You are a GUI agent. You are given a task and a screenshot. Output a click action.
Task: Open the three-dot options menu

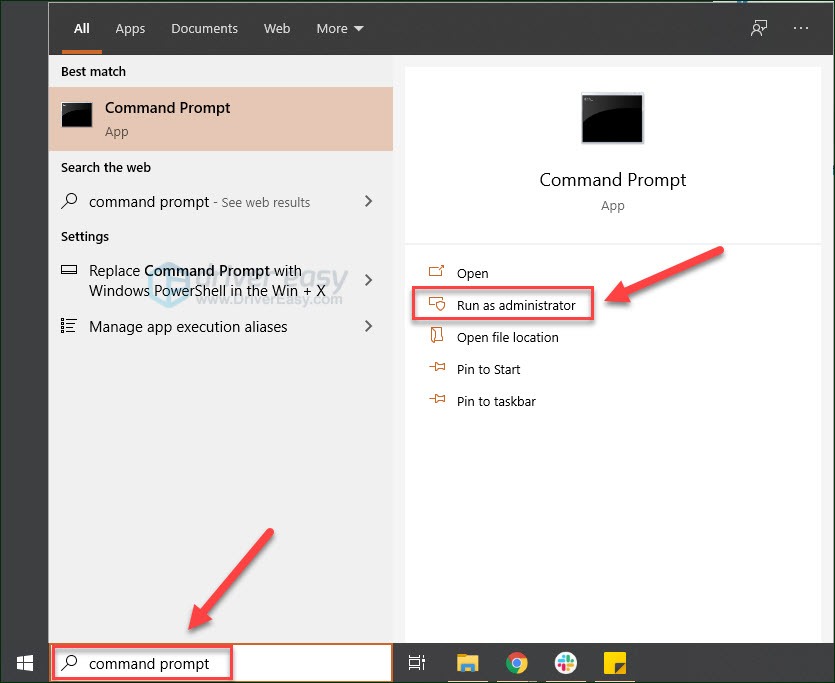pos(801,29)
